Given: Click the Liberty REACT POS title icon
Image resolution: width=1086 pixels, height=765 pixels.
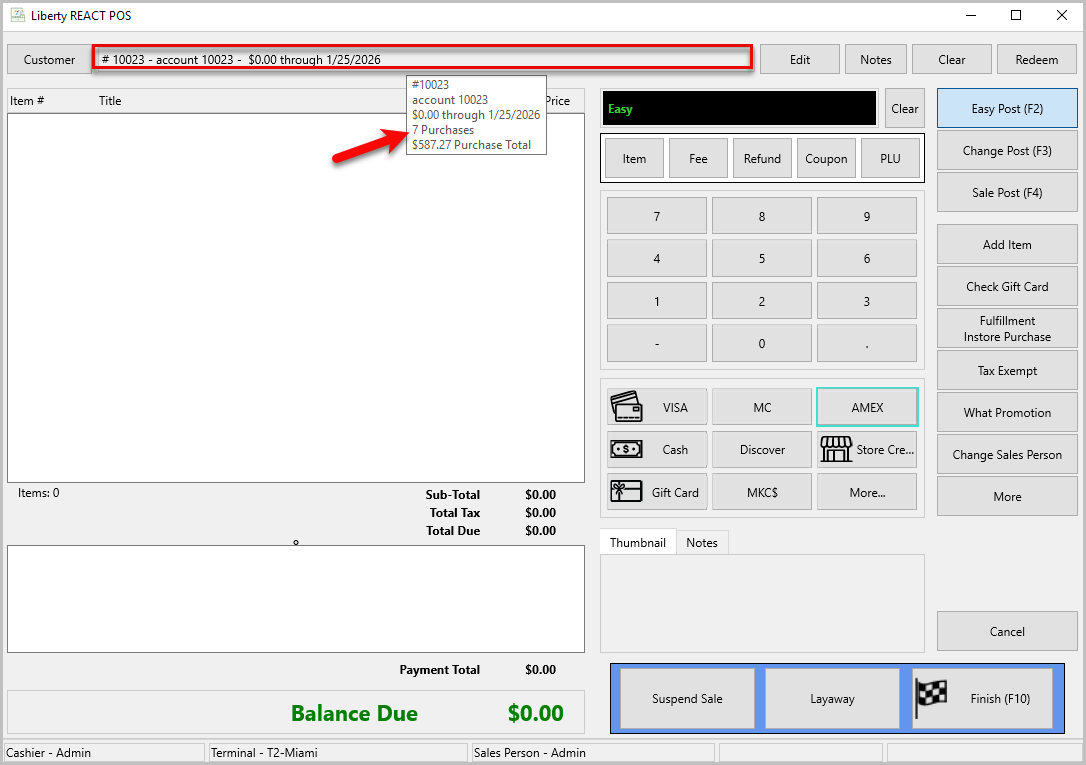Looking at the screenshot, I should point(17,15).
